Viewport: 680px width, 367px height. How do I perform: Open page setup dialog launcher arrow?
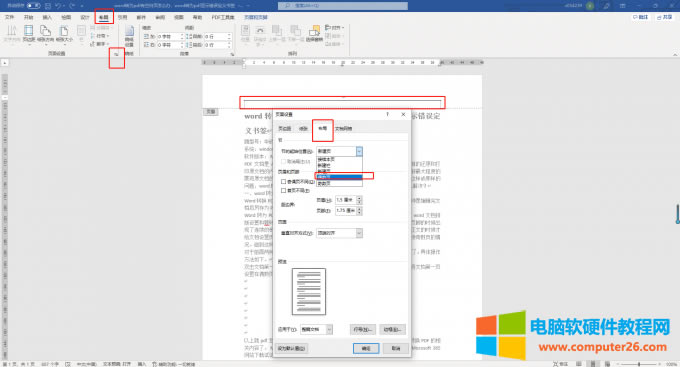click(x=116, y=54)
